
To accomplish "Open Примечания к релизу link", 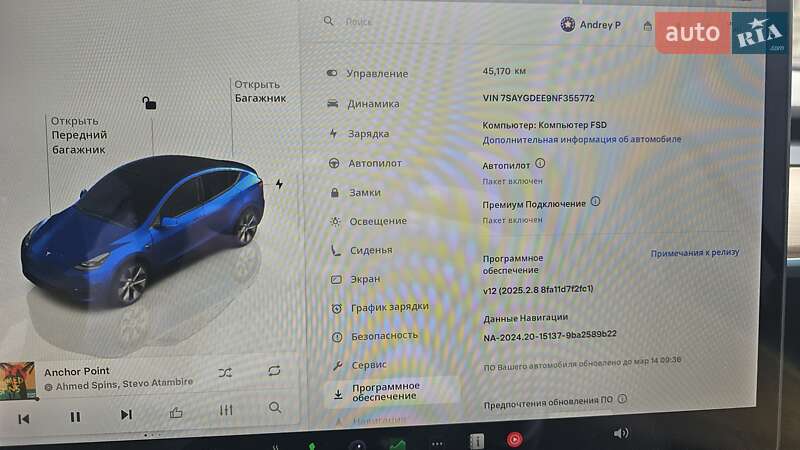I will point(695,254).
